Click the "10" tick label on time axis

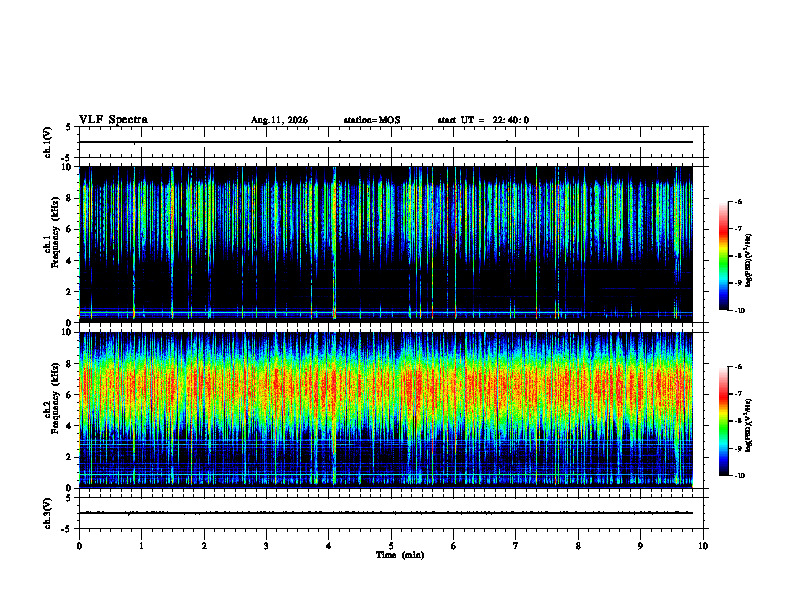pos(703,546)
